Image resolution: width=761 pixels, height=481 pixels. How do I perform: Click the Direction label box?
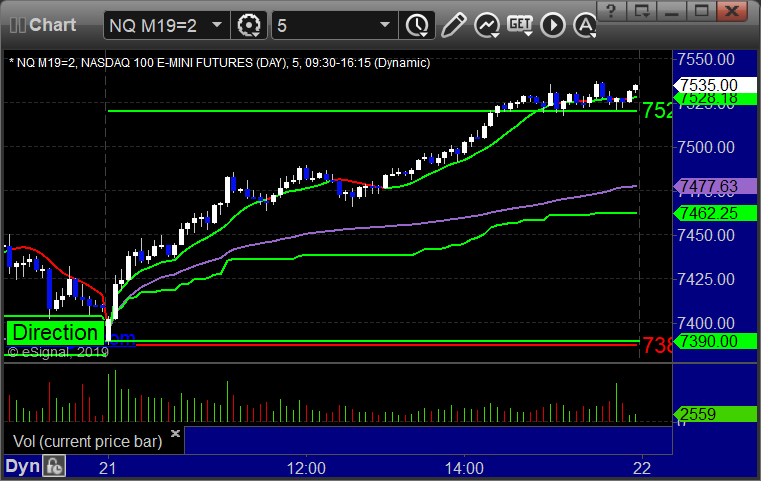(x=55, y=333)
